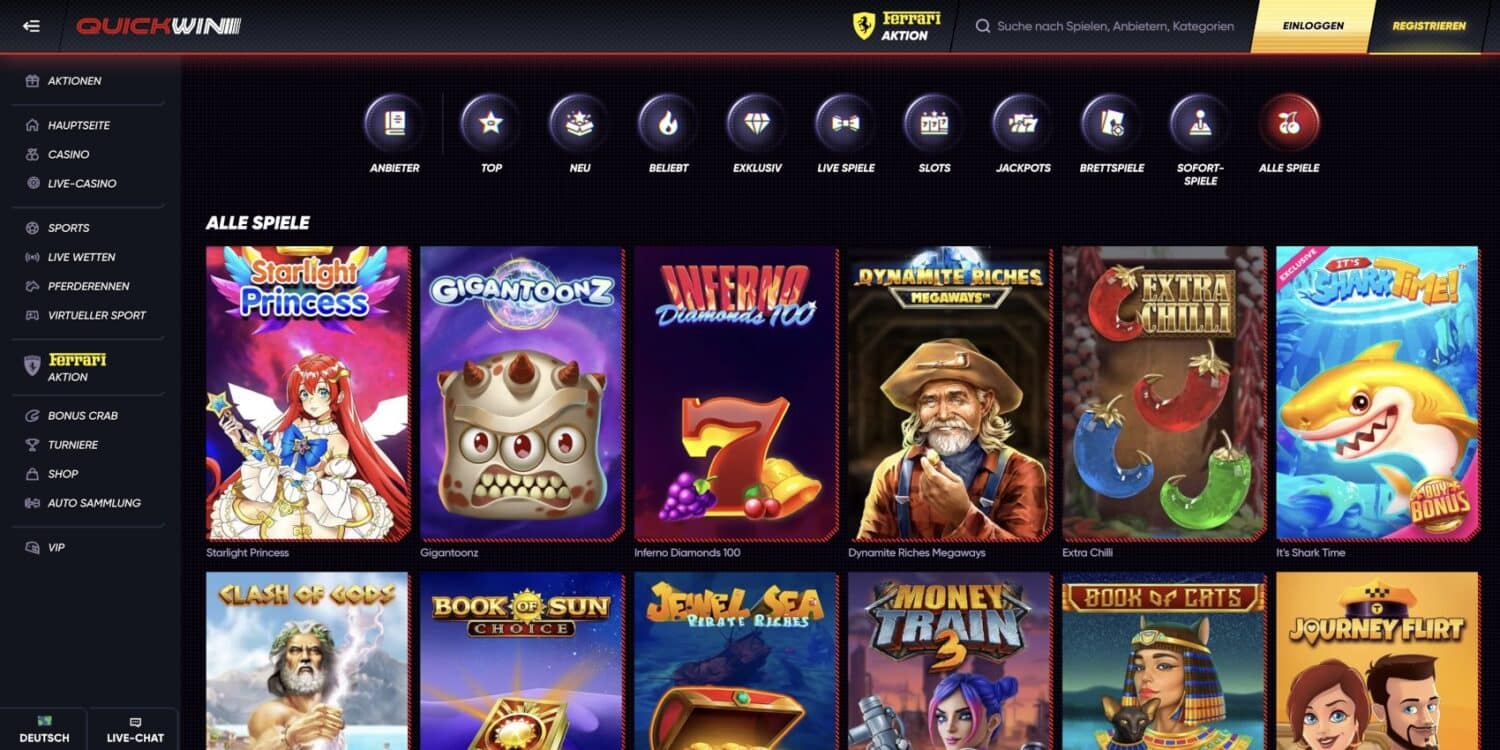Open the Exklusiv diamond category icon
The image size is (1500, 750).
757,123
